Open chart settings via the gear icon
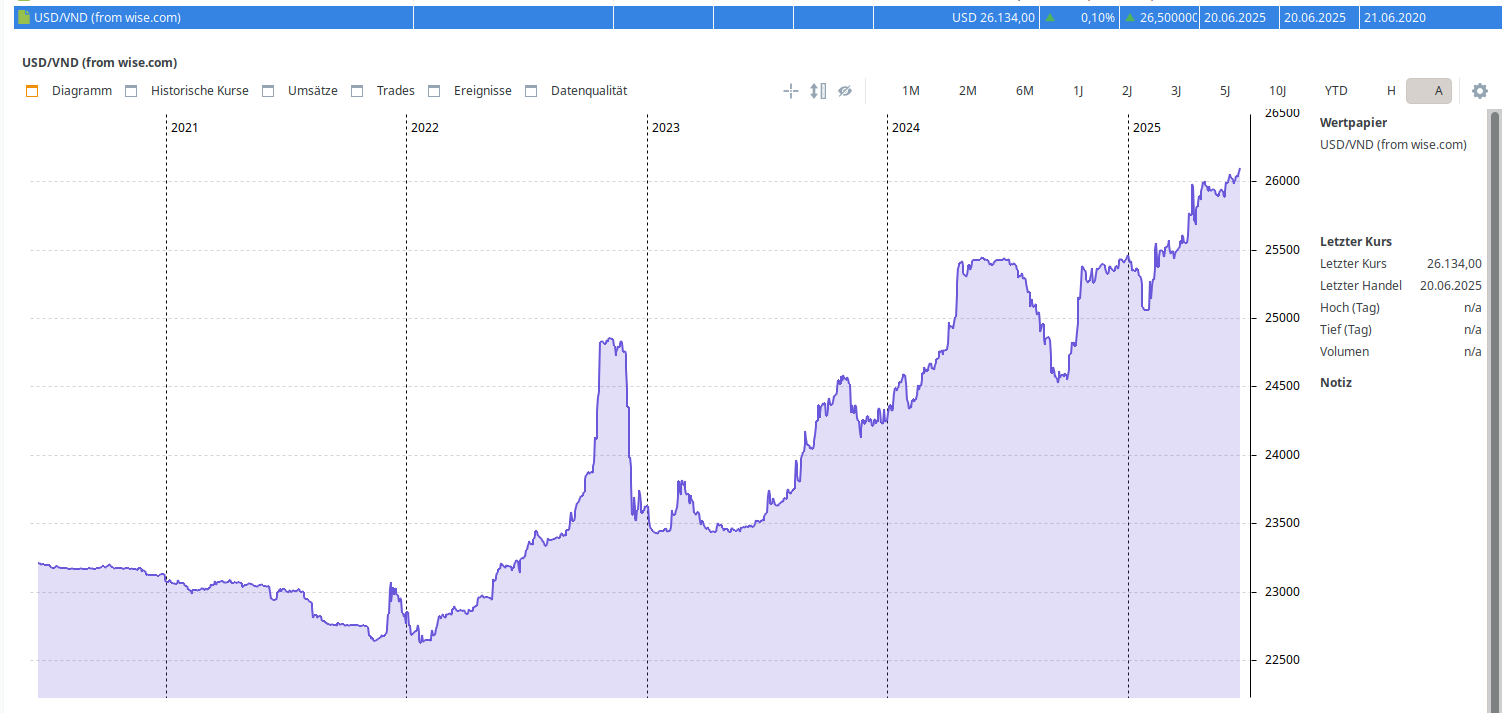This screenshot has width=1502, height=713. (1480, 91)
